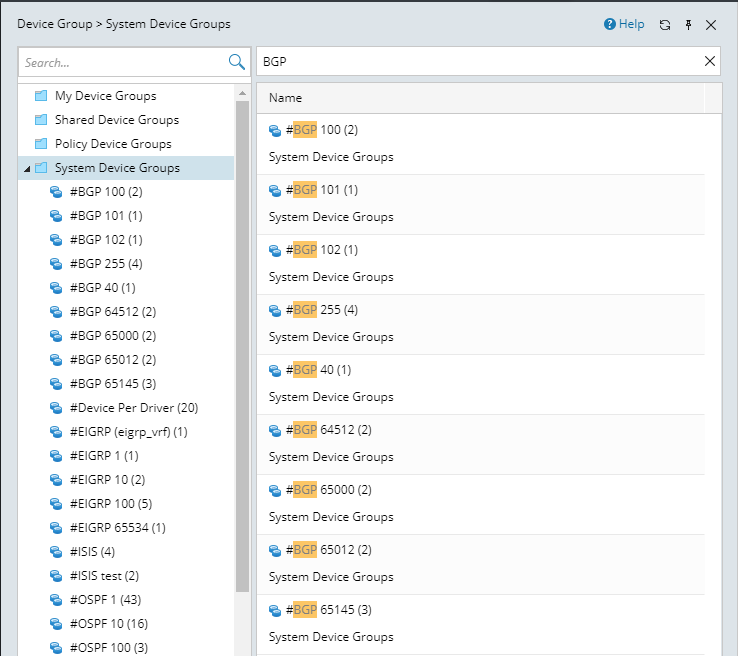The width and height of the screenshot is (738, 656).
Task: Click the refresh icon in header
Action: [665, 25]
